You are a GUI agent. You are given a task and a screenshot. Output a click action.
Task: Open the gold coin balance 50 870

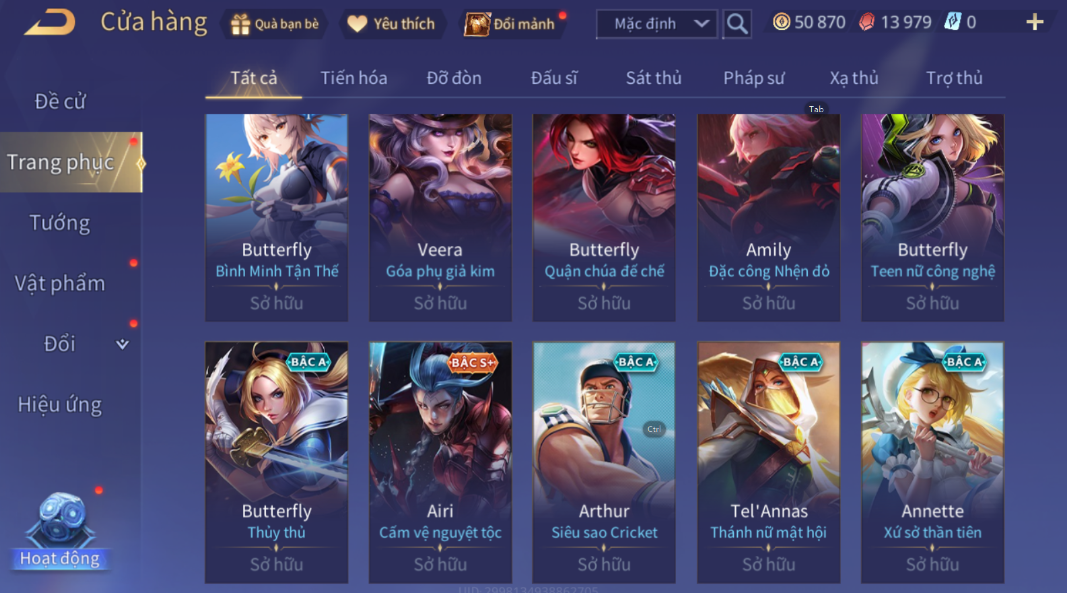pos(809,22)
